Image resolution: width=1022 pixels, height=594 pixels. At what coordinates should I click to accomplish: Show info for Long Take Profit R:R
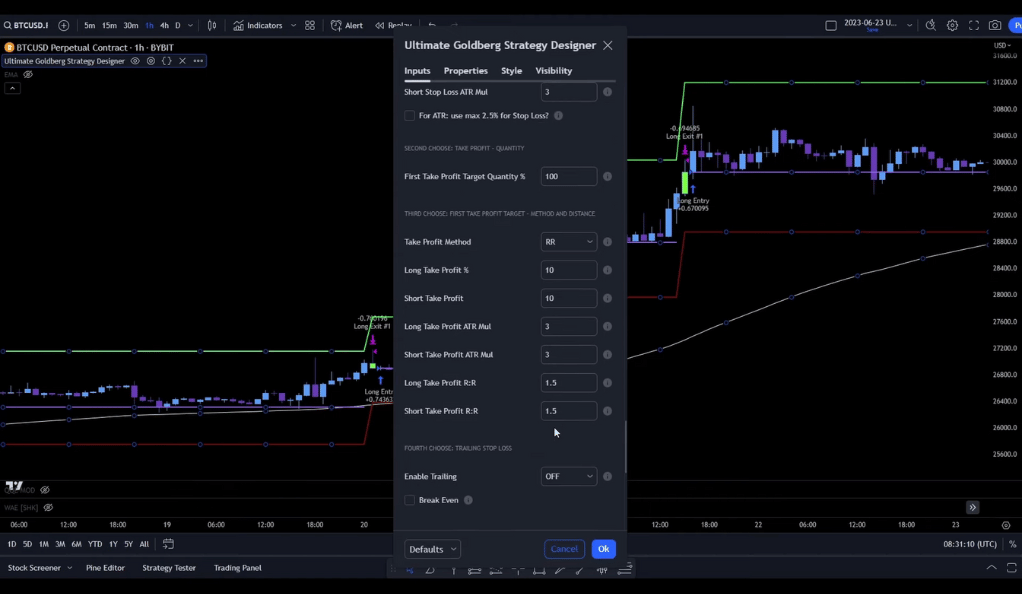point(607,383)
